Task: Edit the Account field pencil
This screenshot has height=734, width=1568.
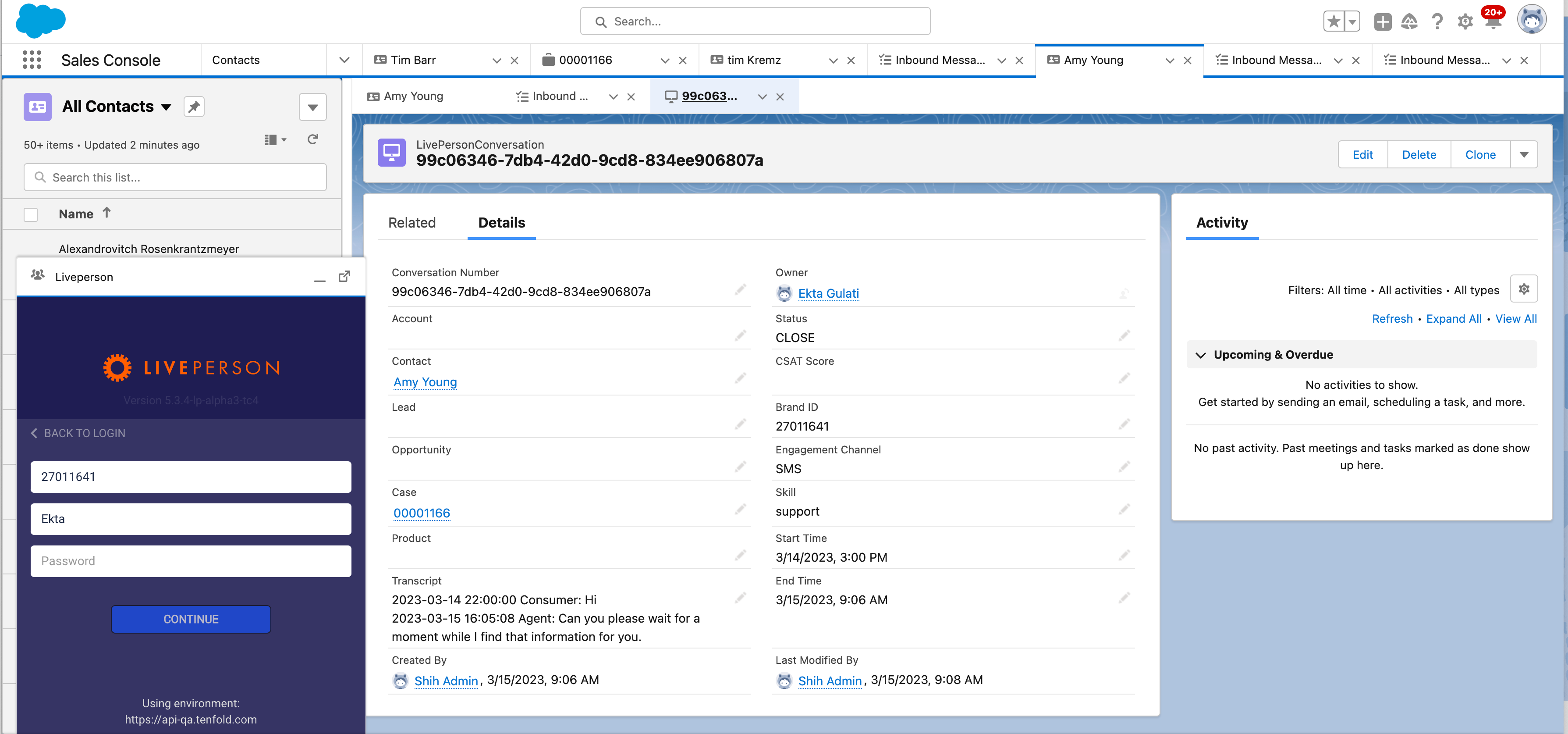Action: 740,335
